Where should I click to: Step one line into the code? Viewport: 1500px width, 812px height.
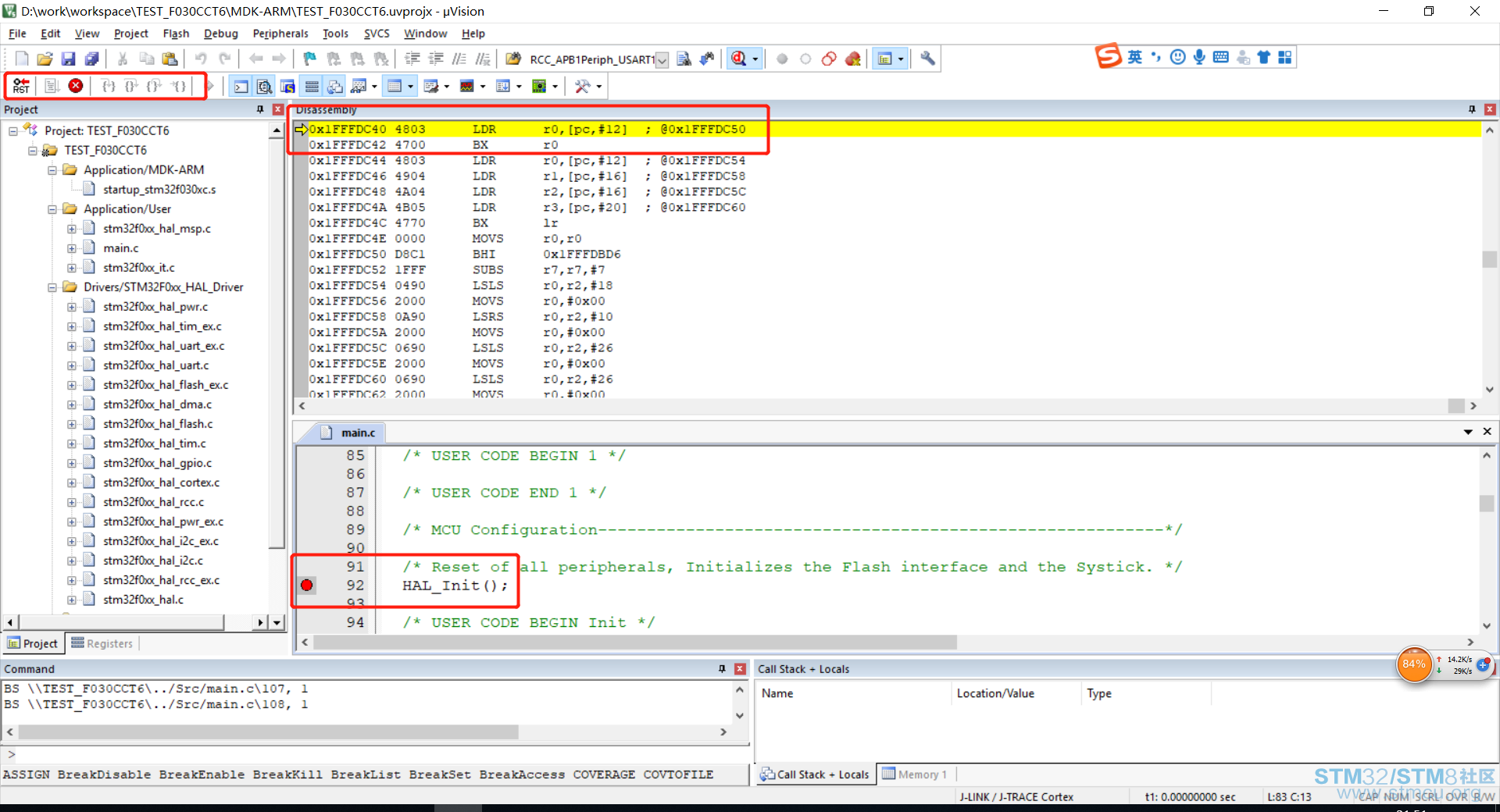[x=109, y=86]
